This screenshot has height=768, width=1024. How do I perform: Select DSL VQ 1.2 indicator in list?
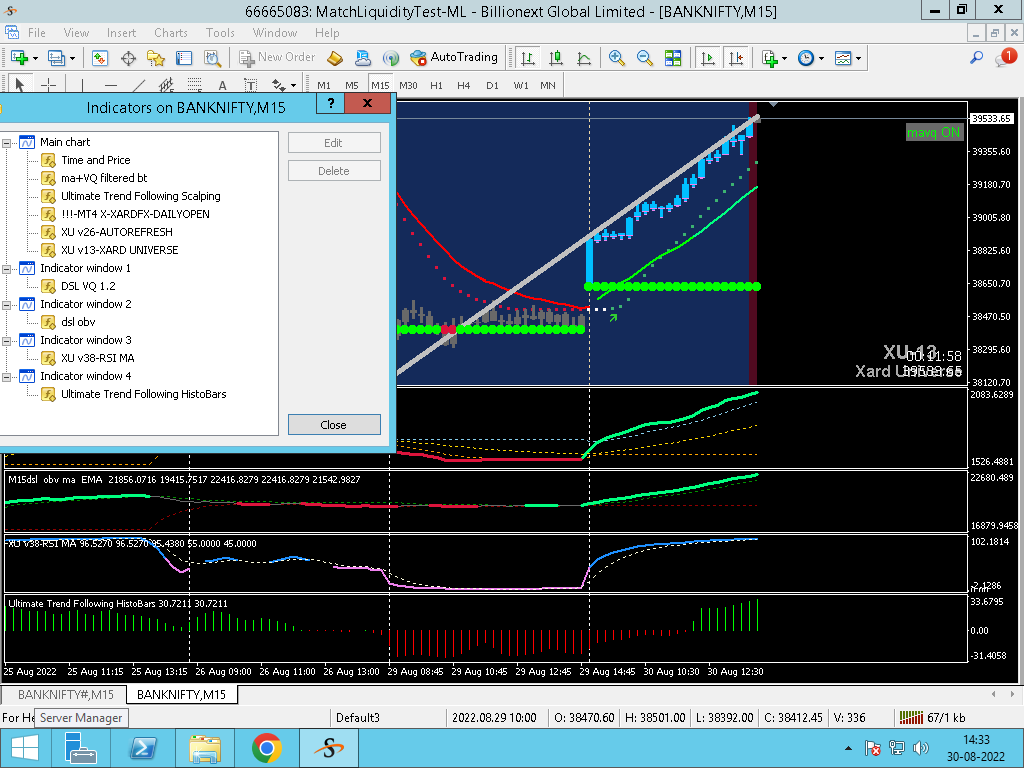pyautogui.click(x=87, y=286)
